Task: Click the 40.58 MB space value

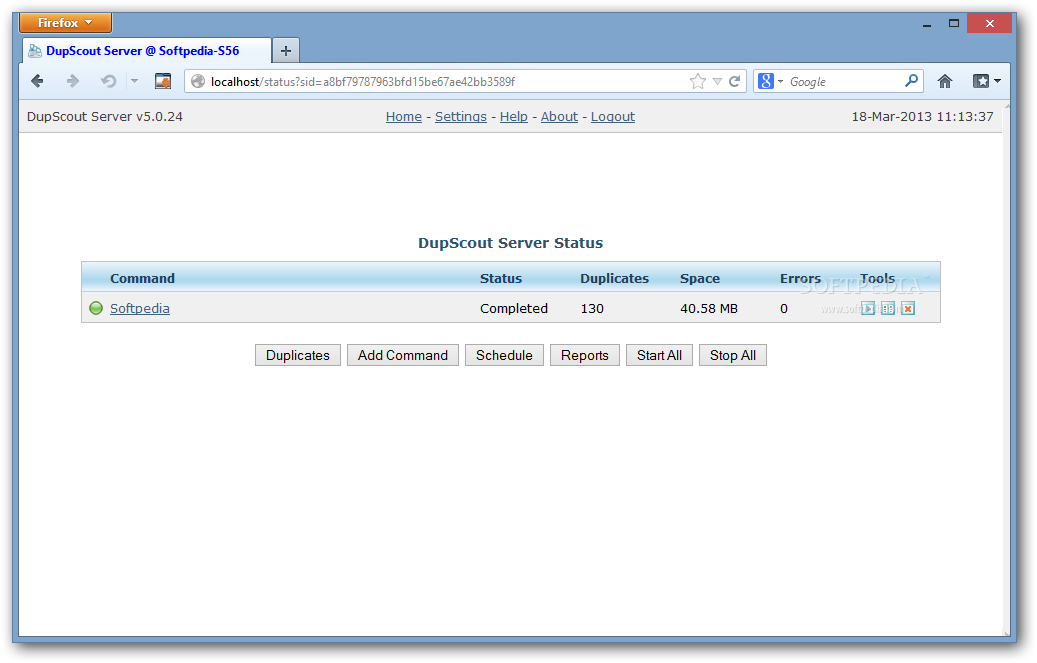Action: 709,308
